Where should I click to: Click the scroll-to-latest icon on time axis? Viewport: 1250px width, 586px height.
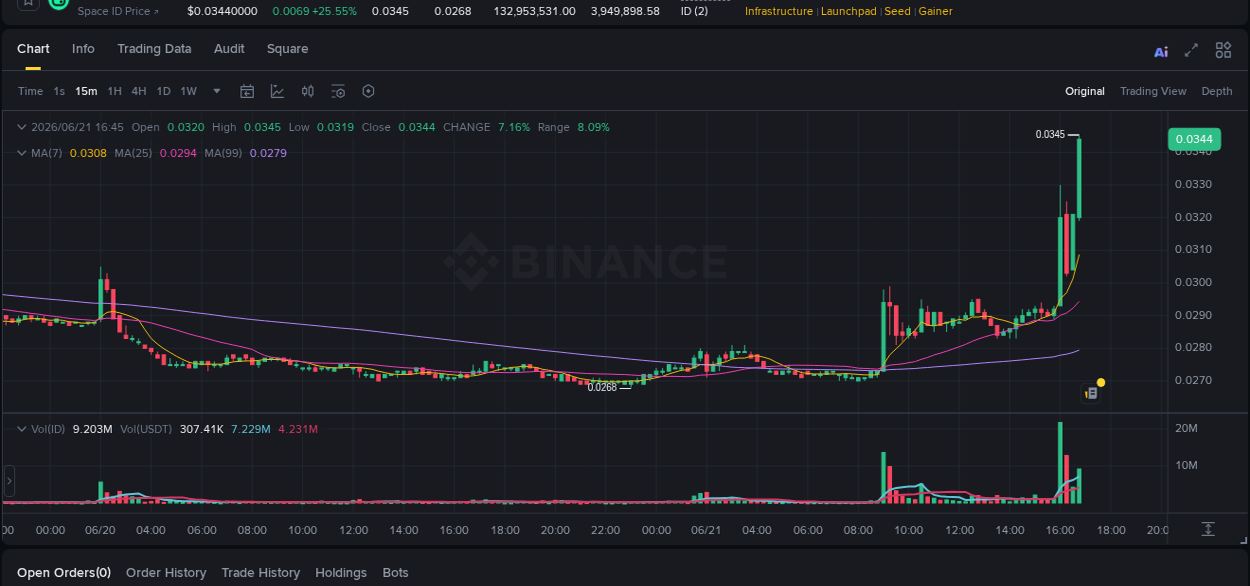(1208, 528)
